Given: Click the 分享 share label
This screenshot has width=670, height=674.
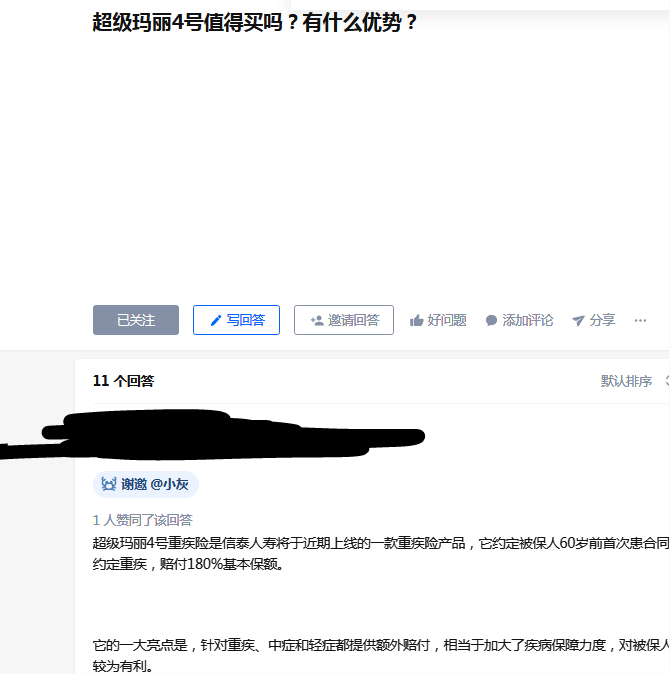Looking at the screenshot, I should [603, 320].
